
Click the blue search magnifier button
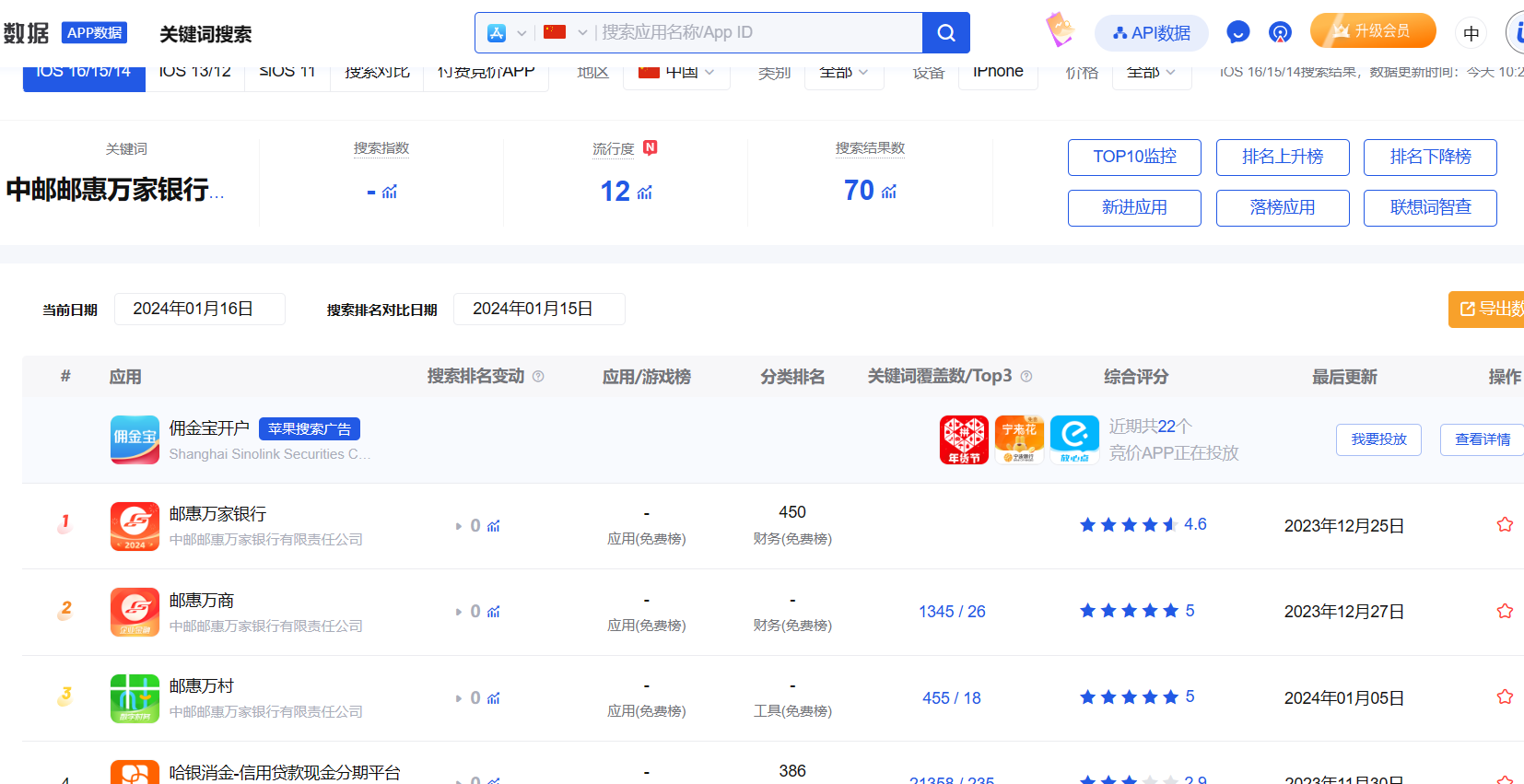coord(945,33)
